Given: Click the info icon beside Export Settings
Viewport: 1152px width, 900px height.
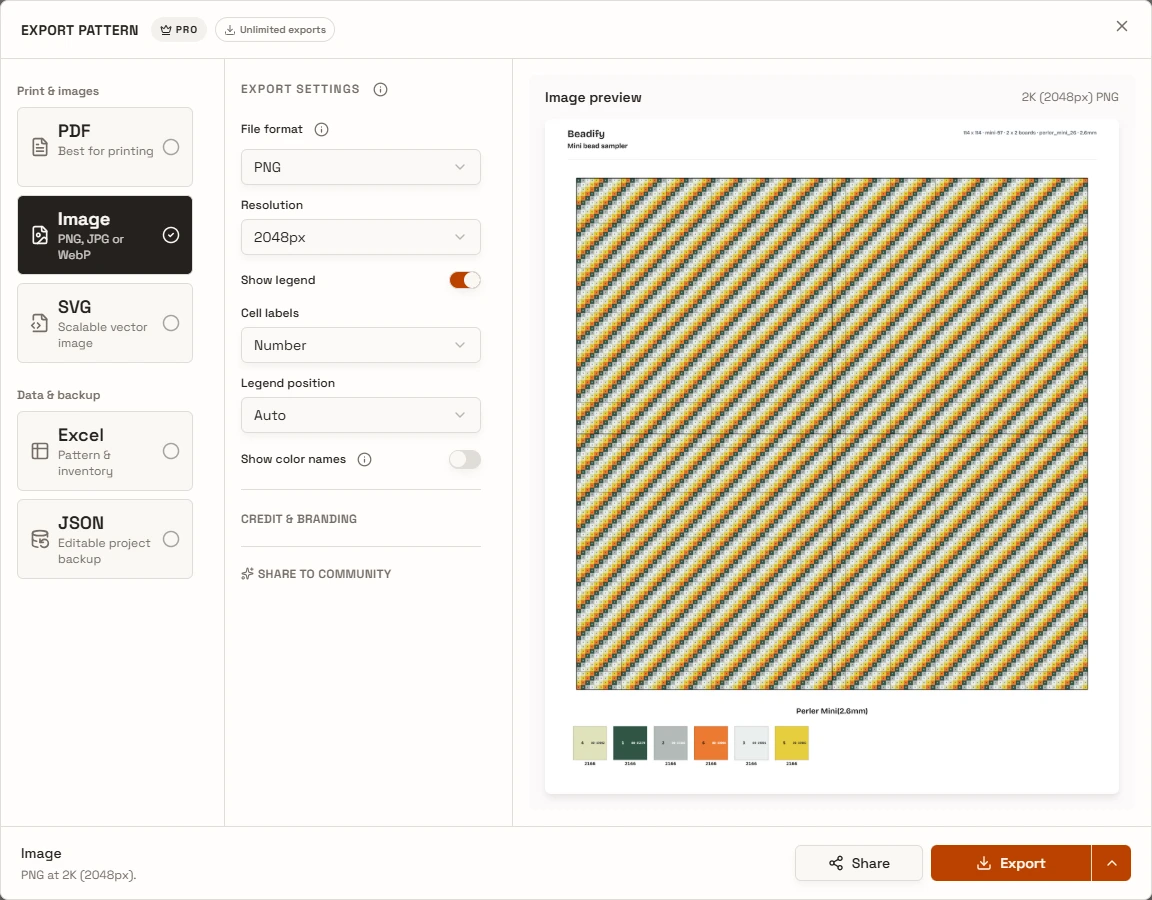Looking at the screenshot, I should coord(380,90).
